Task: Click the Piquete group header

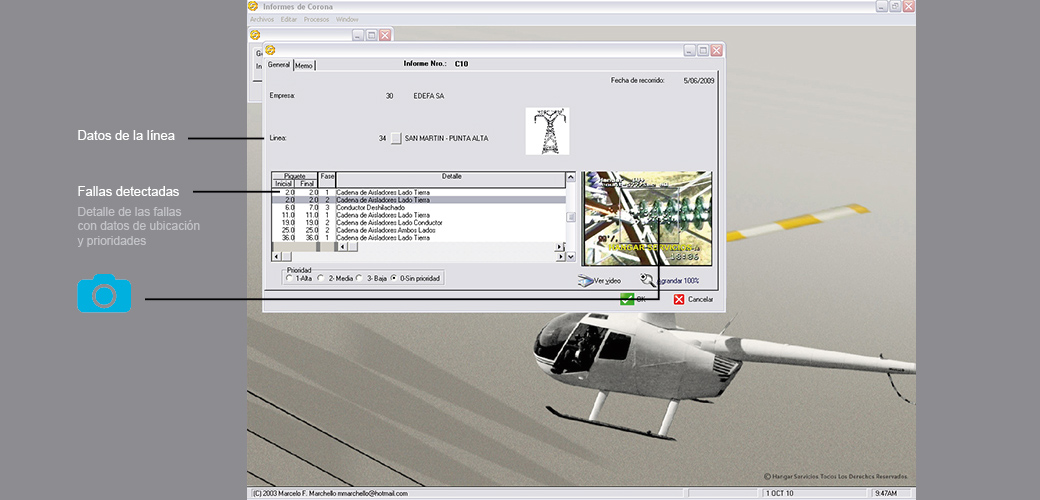Action: point(294,176)
